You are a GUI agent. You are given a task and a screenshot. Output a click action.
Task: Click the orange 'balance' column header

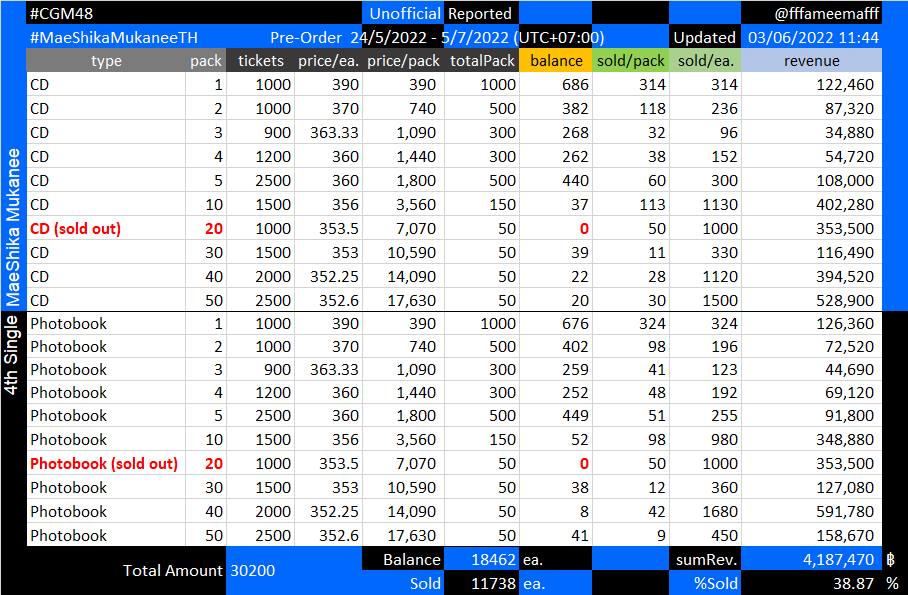click(556, 60)
